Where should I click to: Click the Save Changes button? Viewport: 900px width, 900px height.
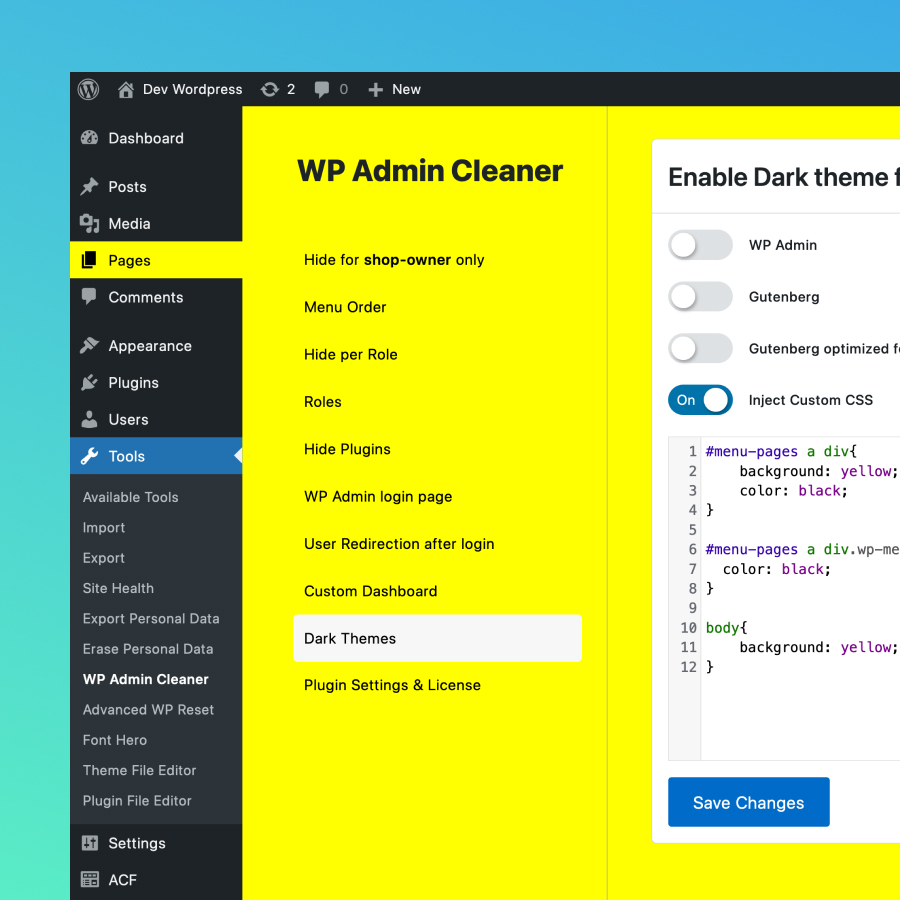tap(748, 802)
